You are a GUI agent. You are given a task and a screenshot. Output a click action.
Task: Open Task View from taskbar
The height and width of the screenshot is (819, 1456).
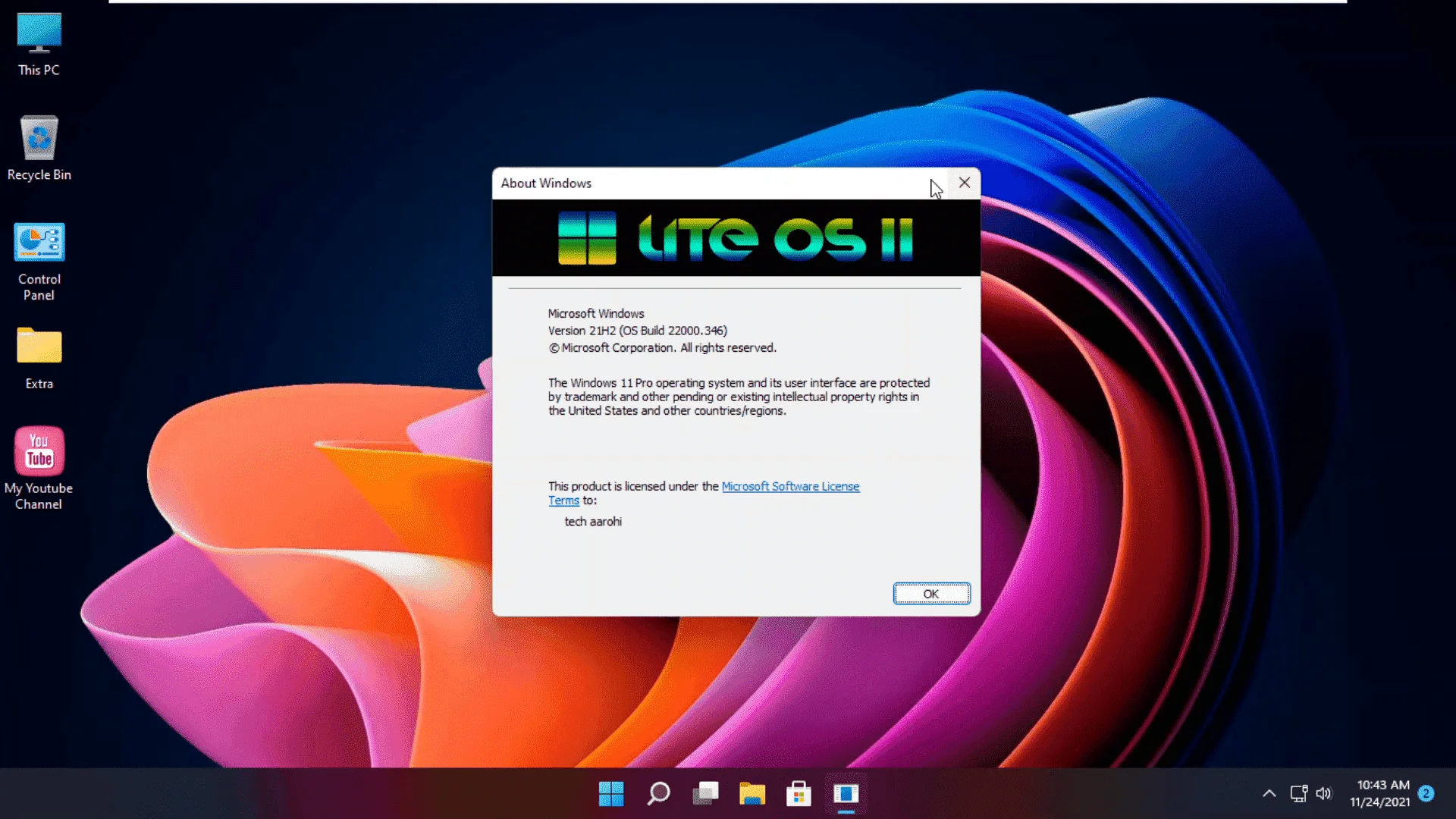coord(705,794)
